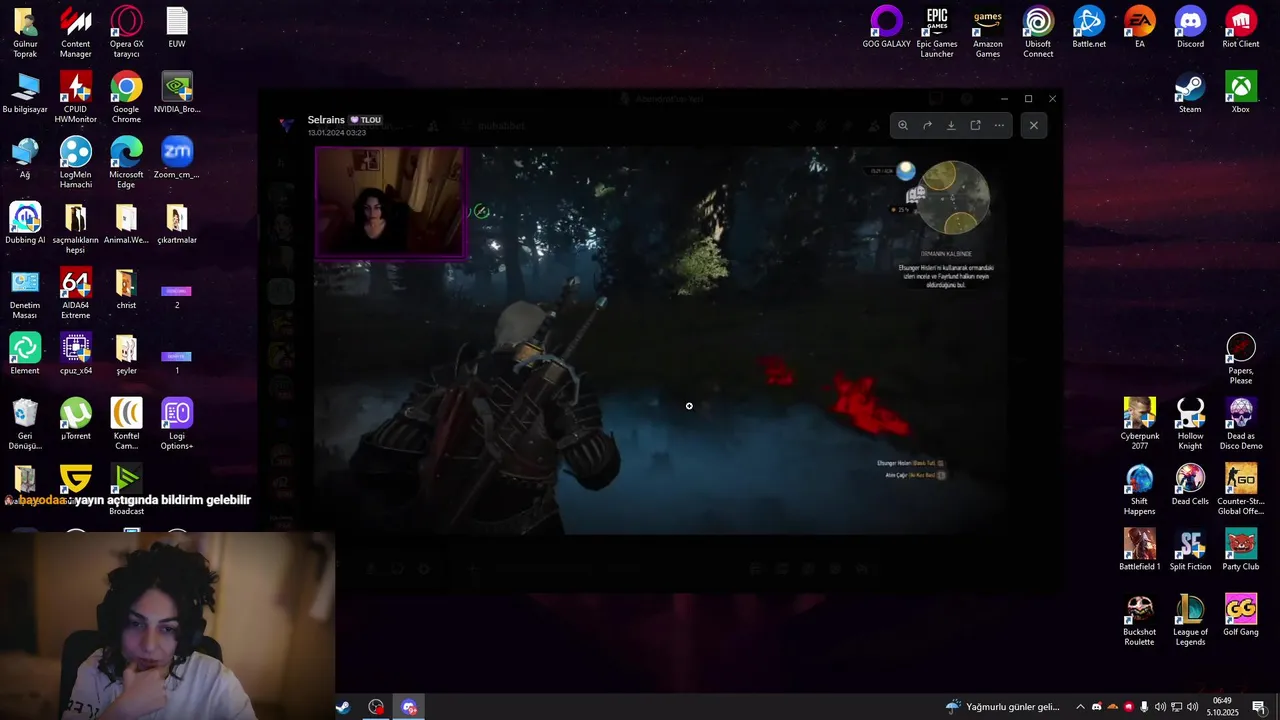Select the Ağ network icon

(x=25, y=158)
